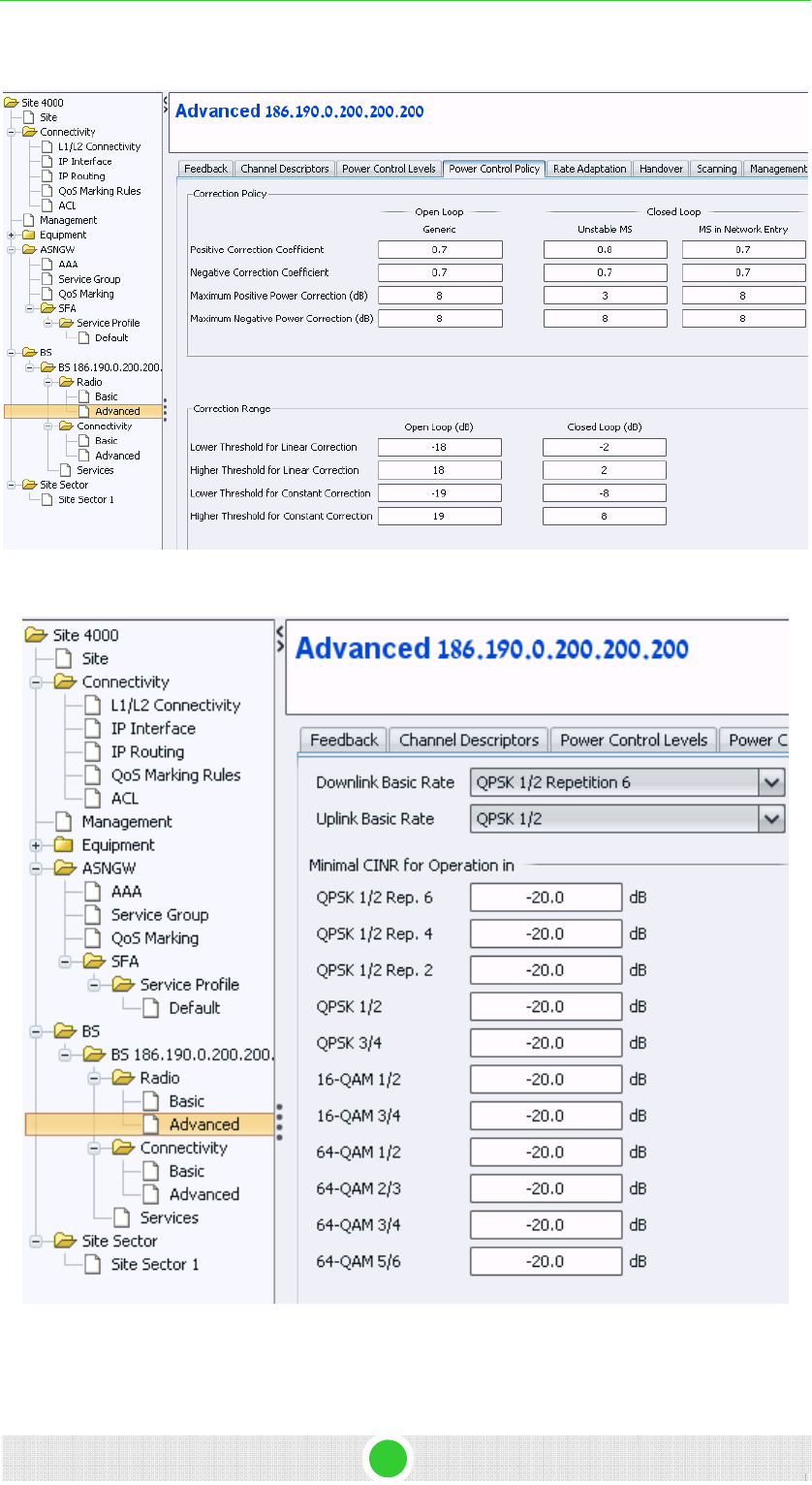The image size is (812, 1485).
Task: Select "Service Group" in Power Control Policy window tree
Action: click(x=89, y=279)
